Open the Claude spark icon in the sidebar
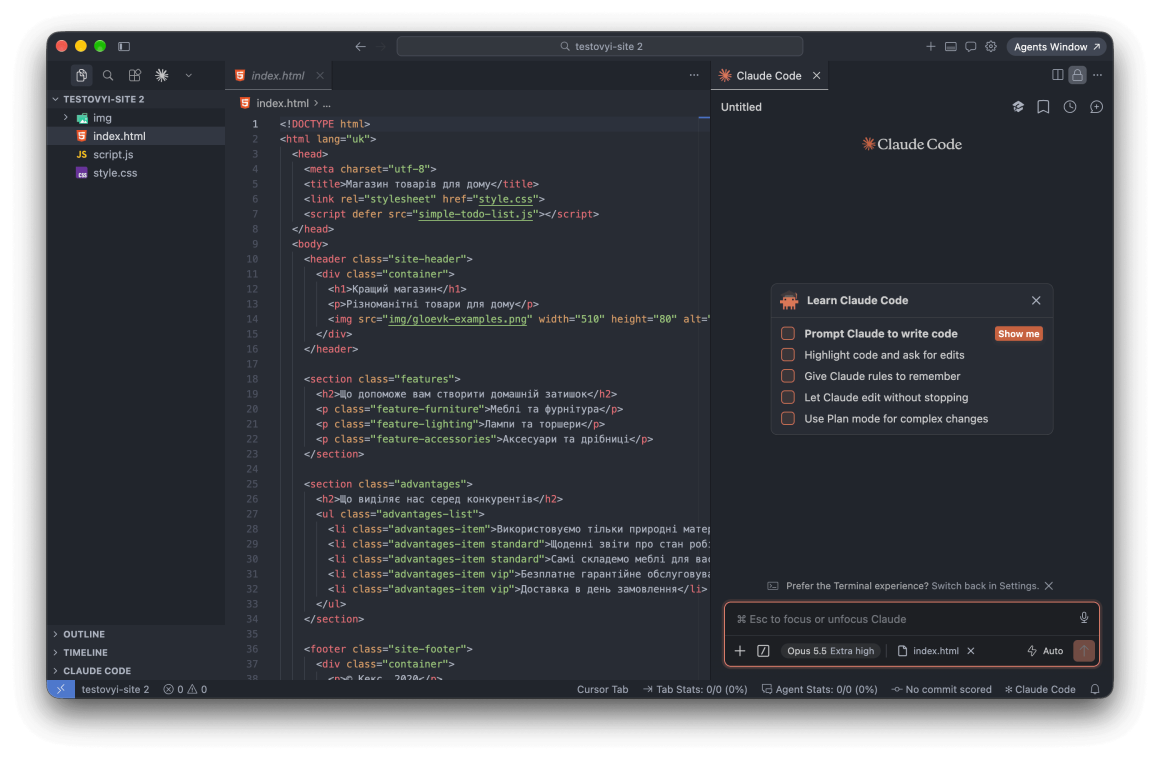The image size is (1160, 760). (x=161, y=75)
